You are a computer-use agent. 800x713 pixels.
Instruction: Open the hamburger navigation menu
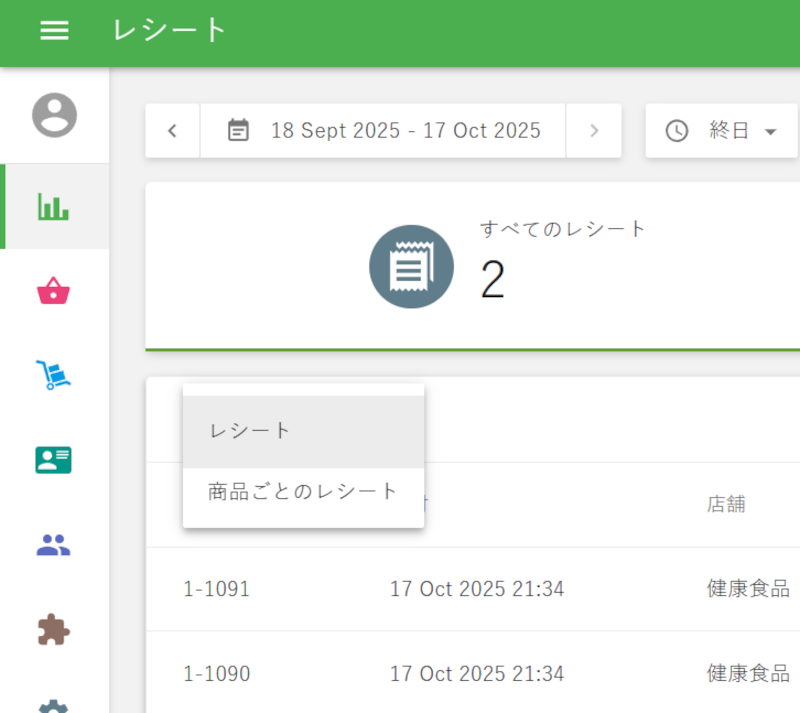click(54, 31)
